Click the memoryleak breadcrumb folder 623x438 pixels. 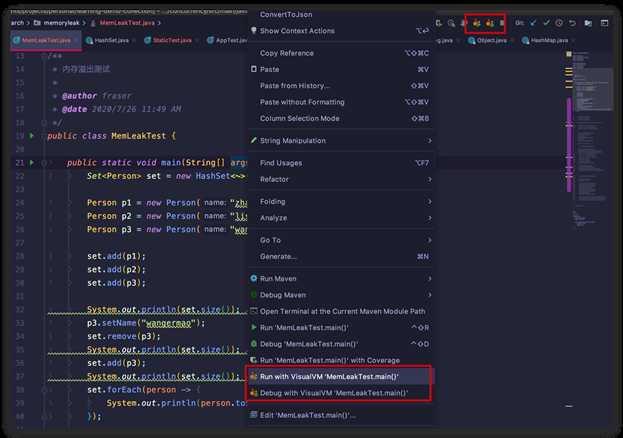(58, 23)
